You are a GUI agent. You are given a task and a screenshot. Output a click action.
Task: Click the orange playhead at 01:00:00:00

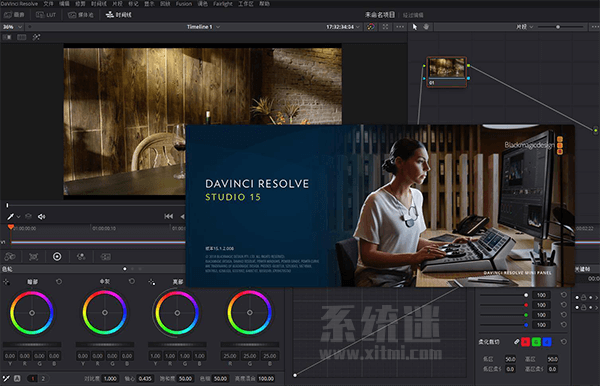[11, 227]
